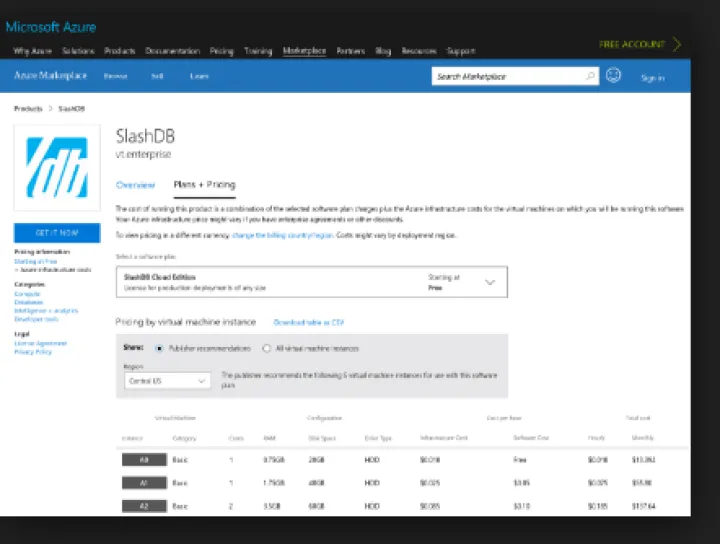
Task: Open the change billing country/region link
Action: click(282, 235)
